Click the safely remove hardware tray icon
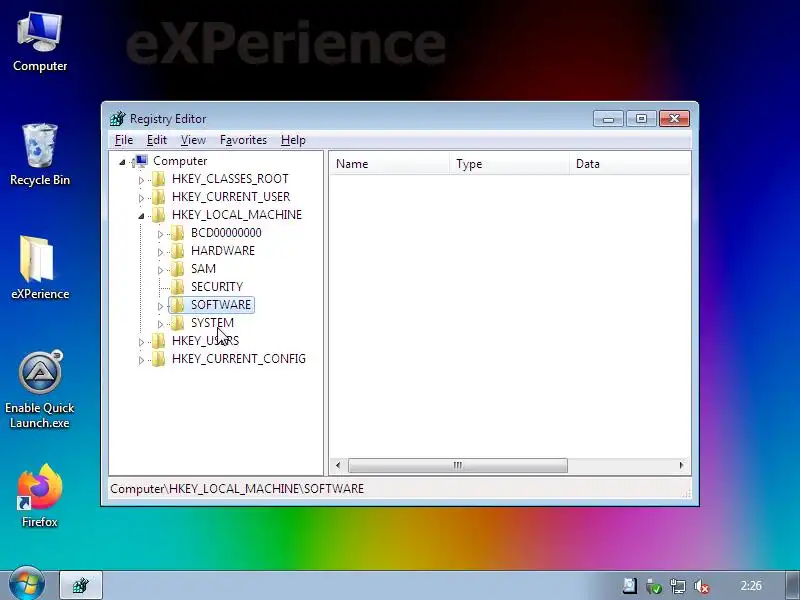 point(654,586)
